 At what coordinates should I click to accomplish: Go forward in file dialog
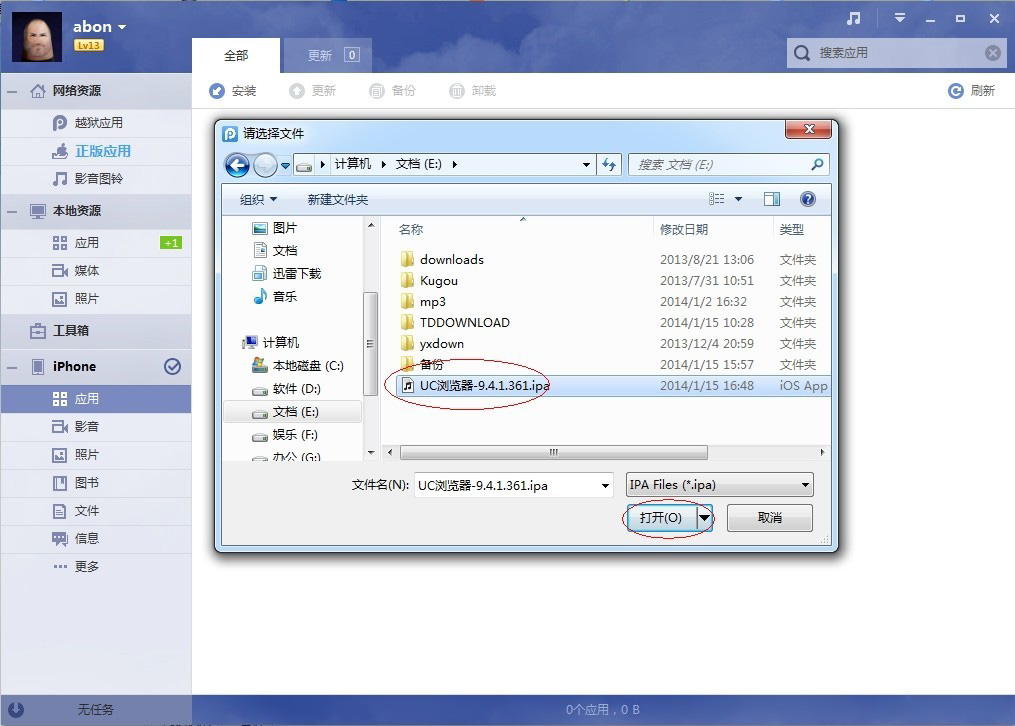[x=265, y=166]
